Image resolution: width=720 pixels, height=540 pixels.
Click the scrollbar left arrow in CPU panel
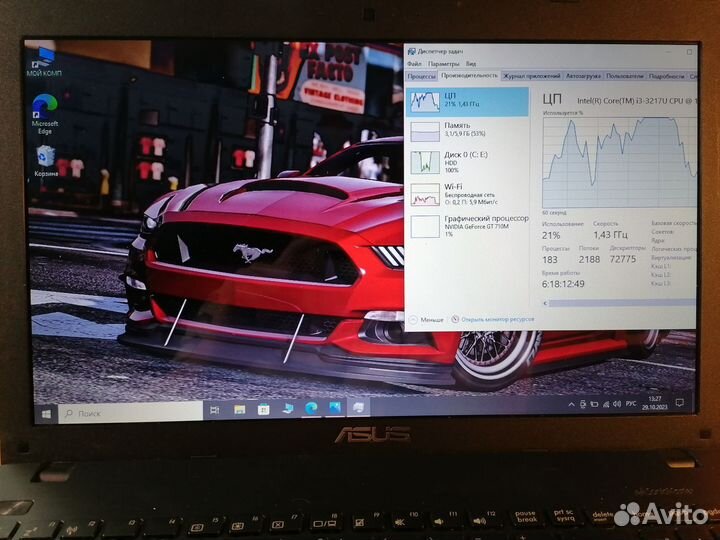coord(546,303)
